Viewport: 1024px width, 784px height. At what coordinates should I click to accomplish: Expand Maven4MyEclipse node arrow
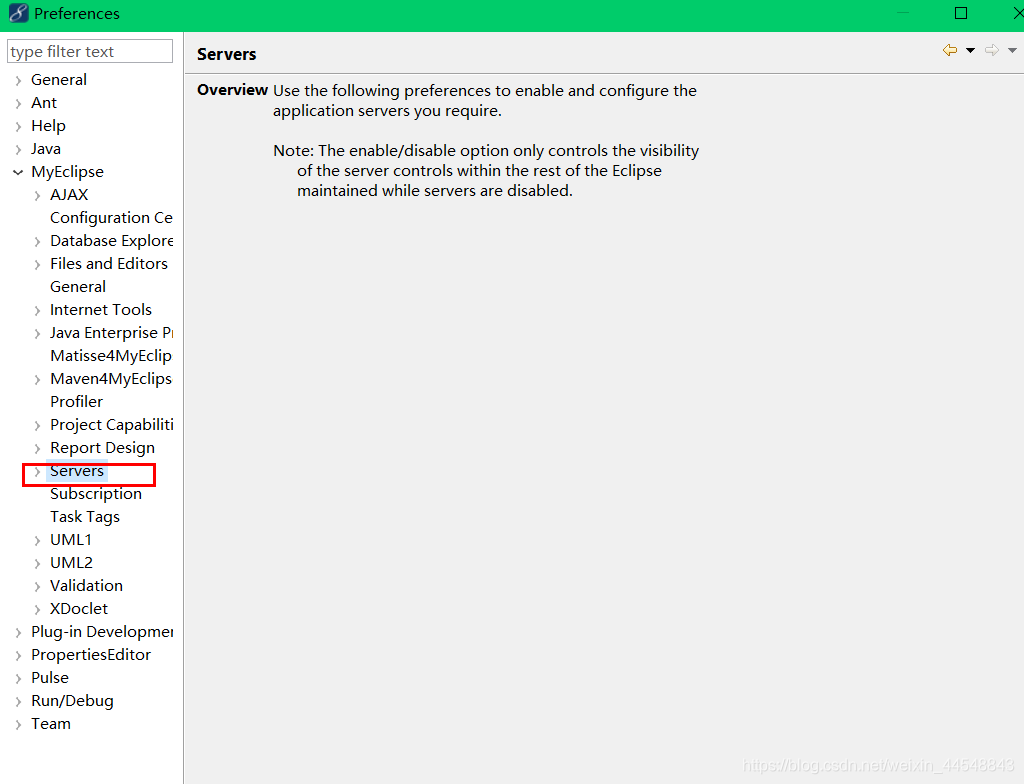(37, 380)
